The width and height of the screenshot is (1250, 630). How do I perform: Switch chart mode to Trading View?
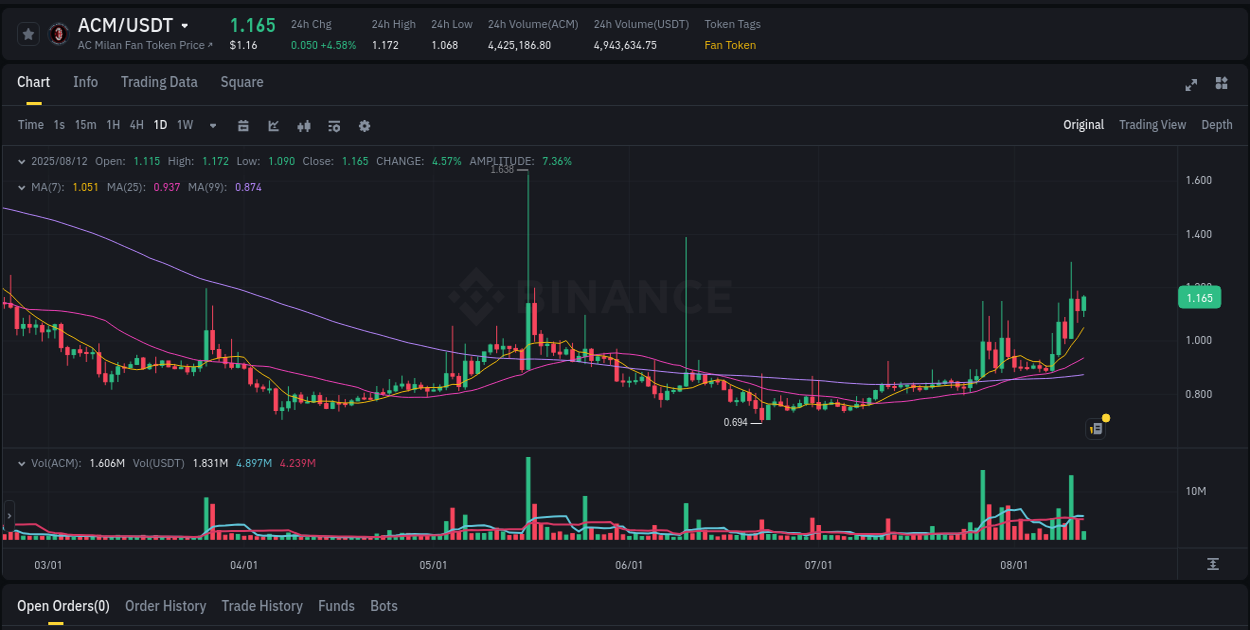coord(1152,125)
